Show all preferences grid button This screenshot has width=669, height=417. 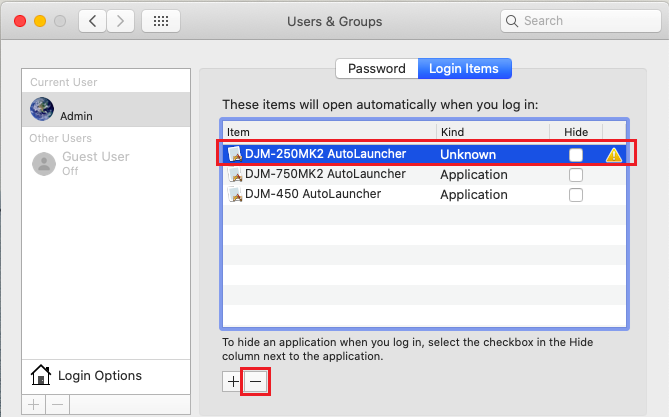pos(161,21)
